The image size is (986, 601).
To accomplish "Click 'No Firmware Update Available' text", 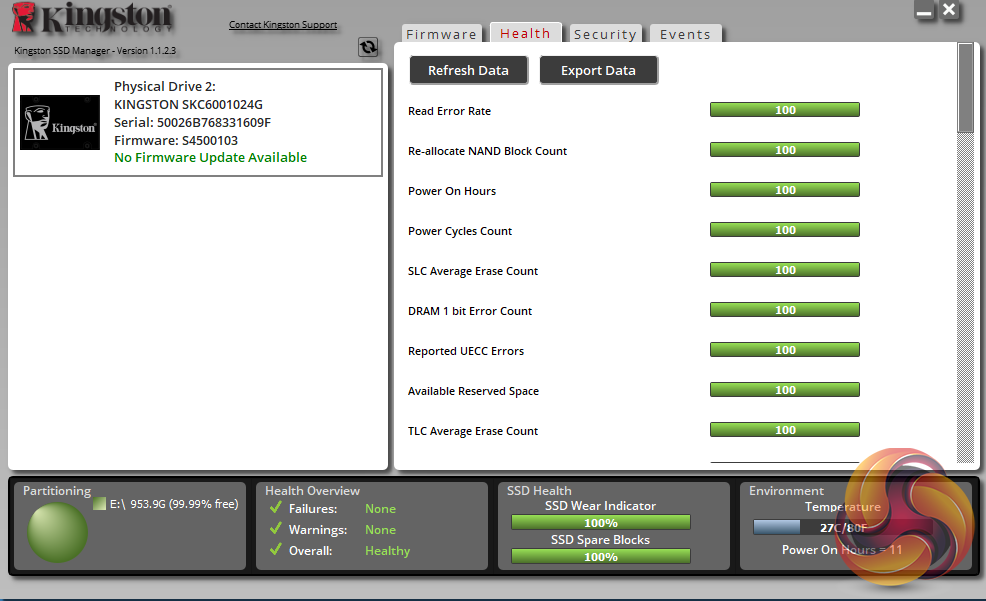I will tap(211, 157).
